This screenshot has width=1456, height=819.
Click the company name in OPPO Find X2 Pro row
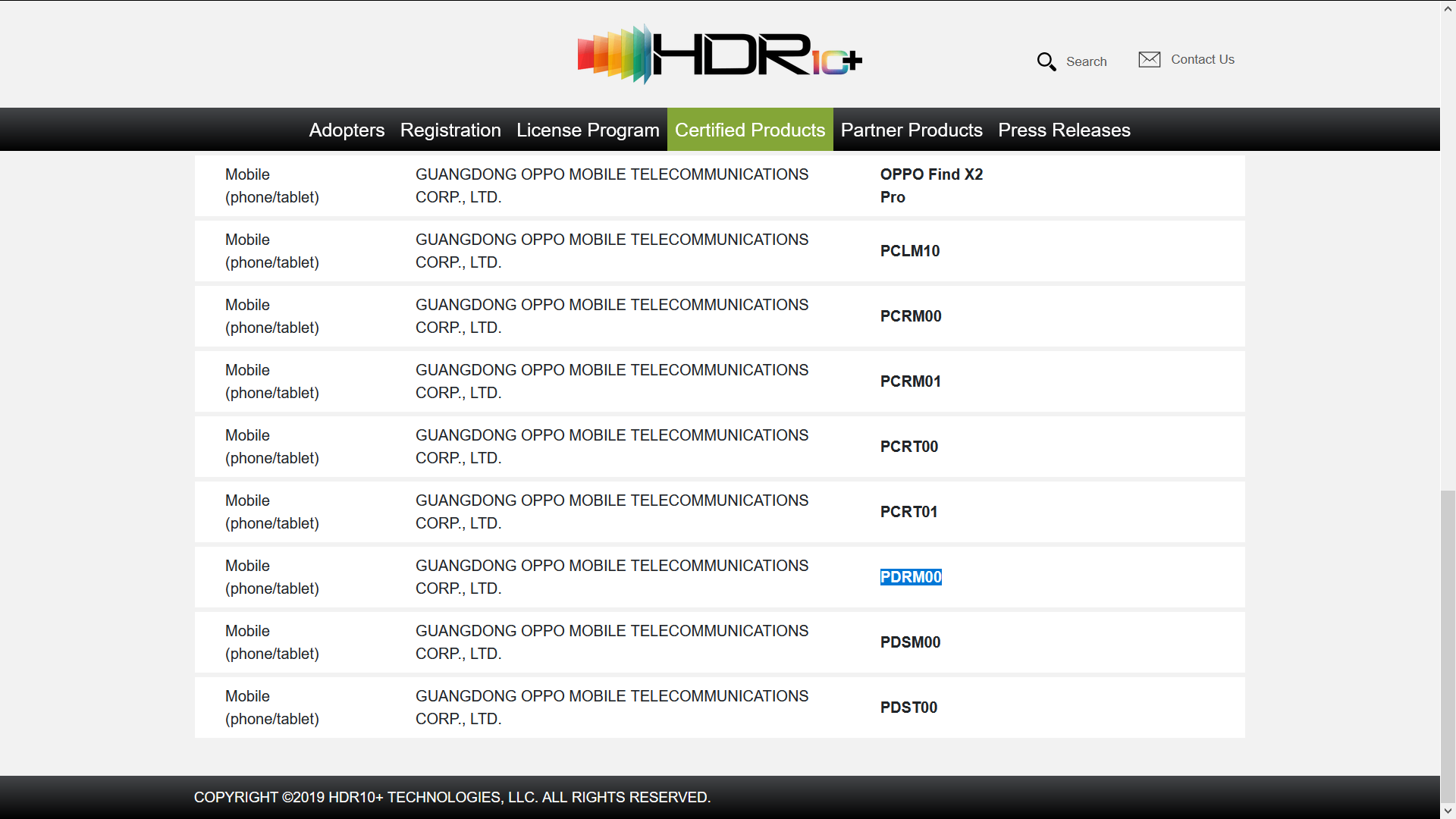click(612, 186)
